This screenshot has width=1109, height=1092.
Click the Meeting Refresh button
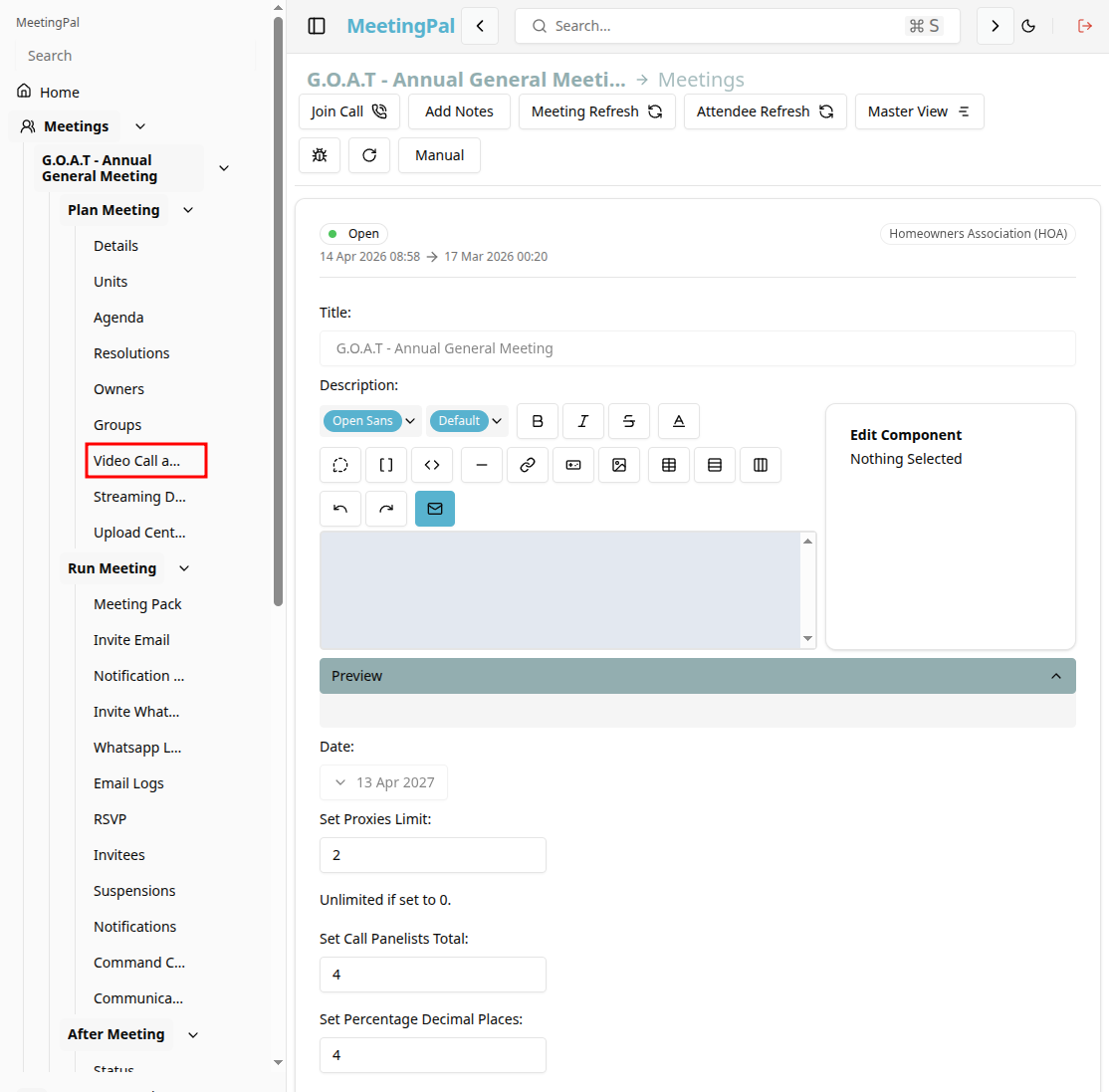click(x=597, y=111)
